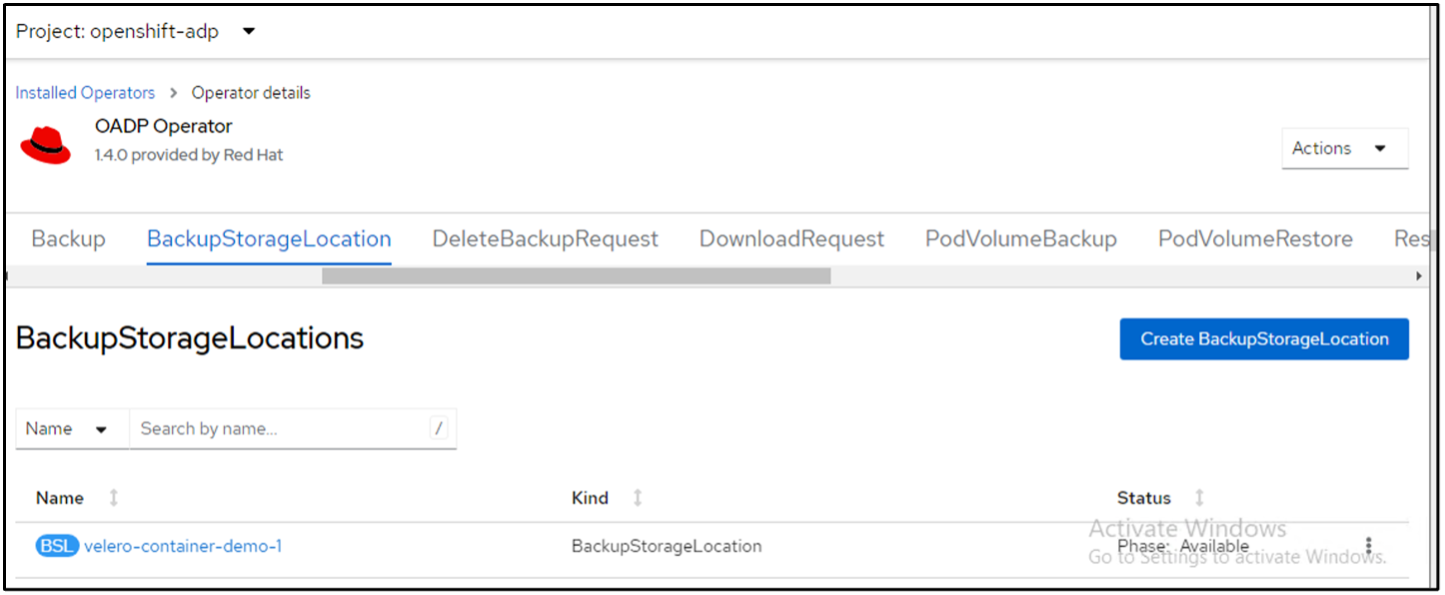Click Create BackupStorageLocation button
The height and width of the screenshot is (595, 1445).
coord(1264,339)
